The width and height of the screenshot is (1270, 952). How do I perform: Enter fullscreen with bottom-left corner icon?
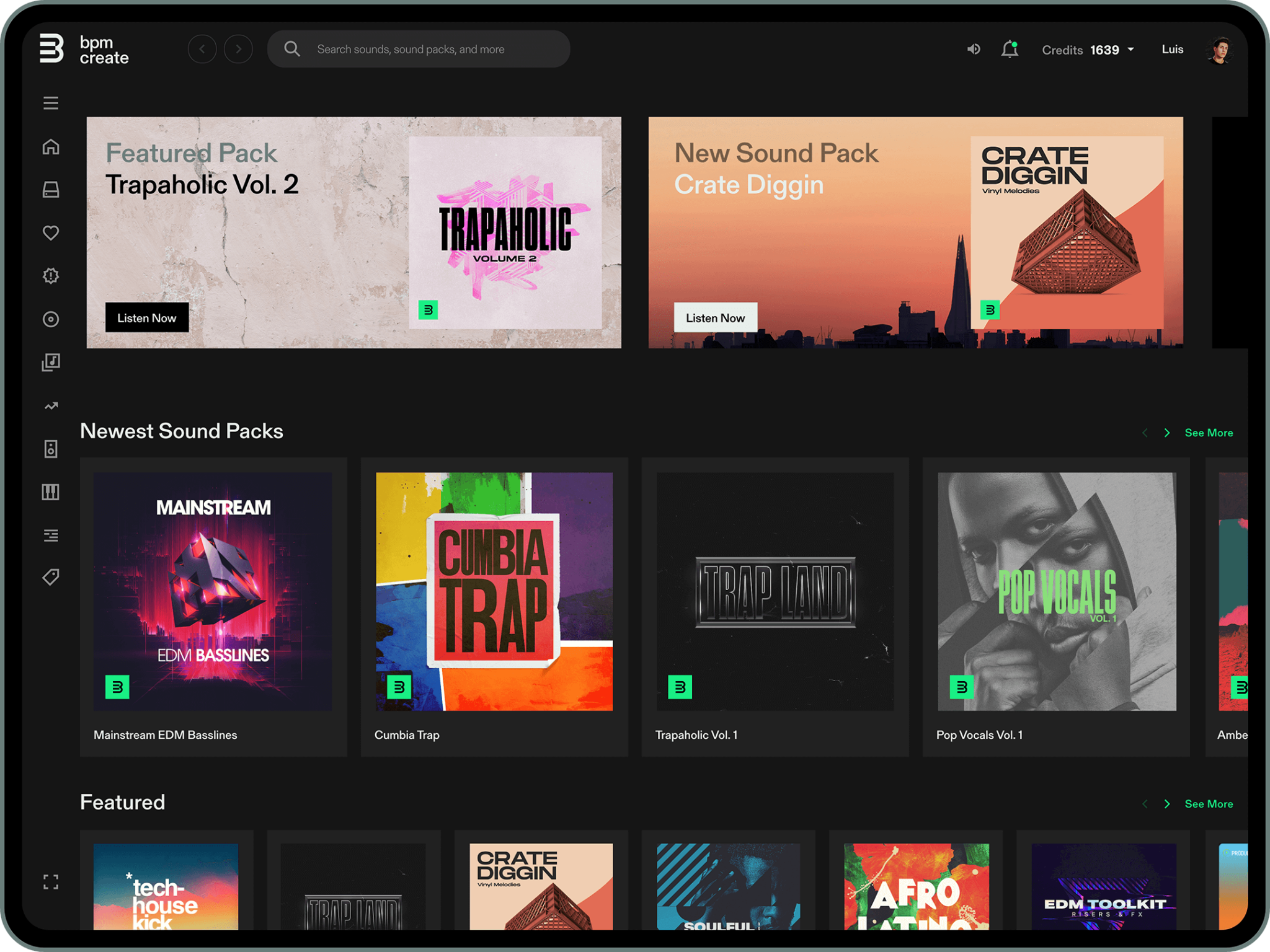coord(51,882)
